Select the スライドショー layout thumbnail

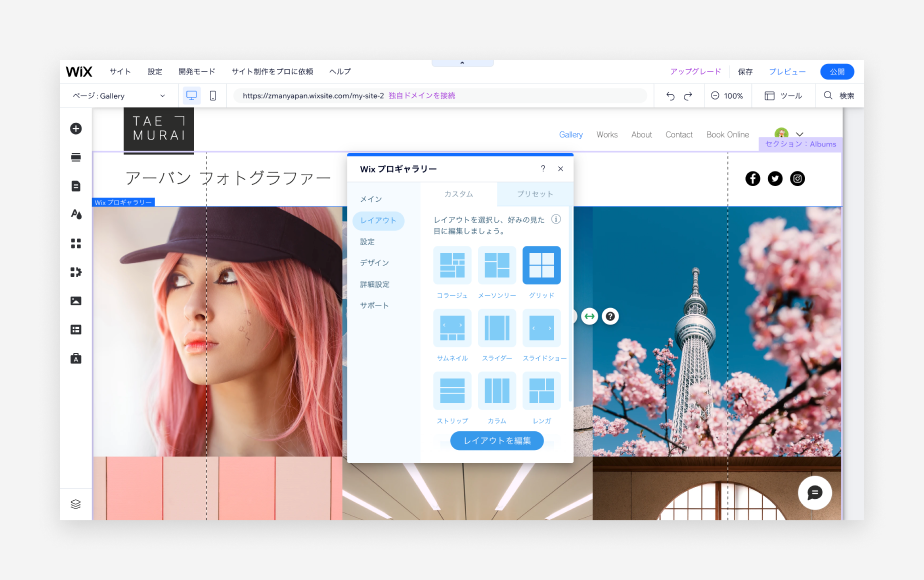(x=542, y=328)
